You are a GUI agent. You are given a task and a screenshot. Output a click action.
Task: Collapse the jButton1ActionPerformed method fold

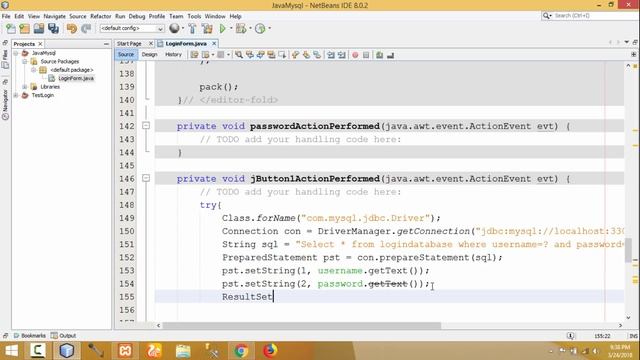[x=146, y=178]
